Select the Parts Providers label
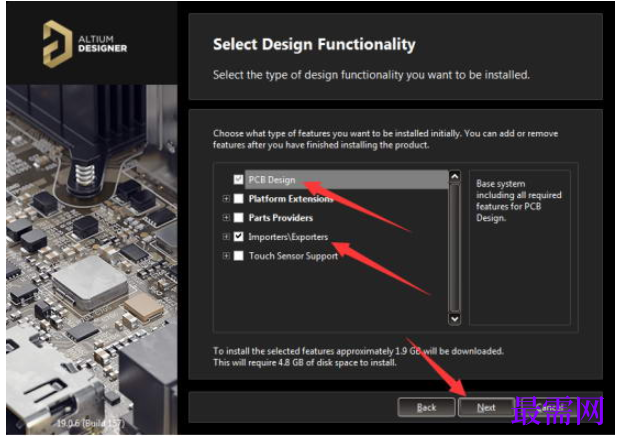 (281, 218)
